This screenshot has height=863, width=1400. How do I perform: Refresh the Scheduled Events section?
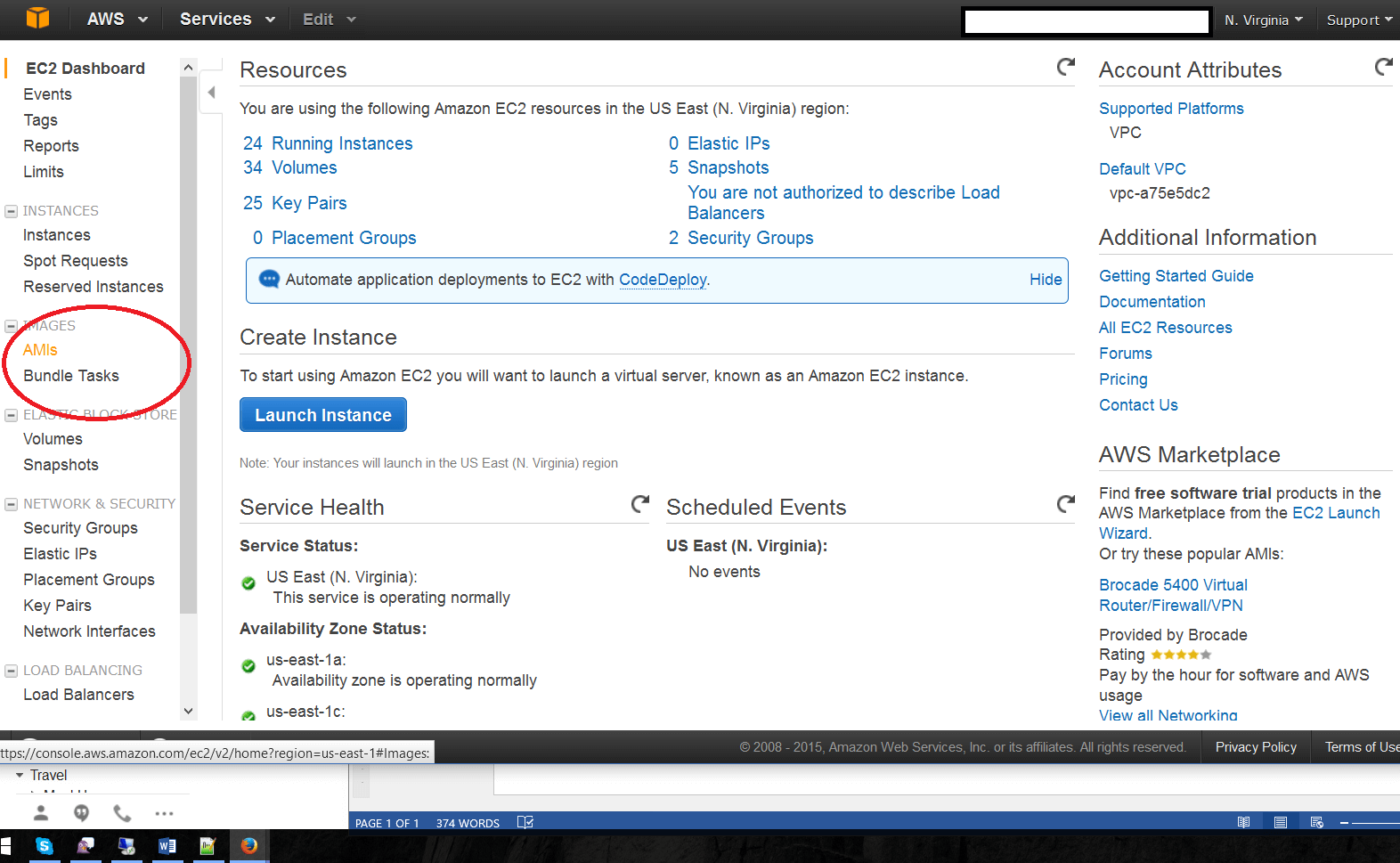pyautogui.click(x=1065, y=504)
